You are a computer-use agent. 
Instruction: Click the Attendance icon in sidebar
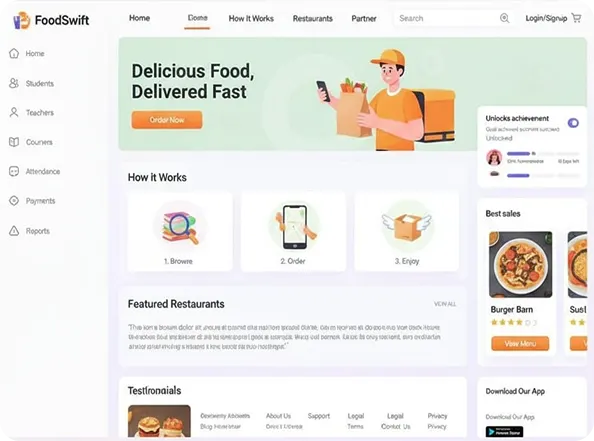pos(14,171)
